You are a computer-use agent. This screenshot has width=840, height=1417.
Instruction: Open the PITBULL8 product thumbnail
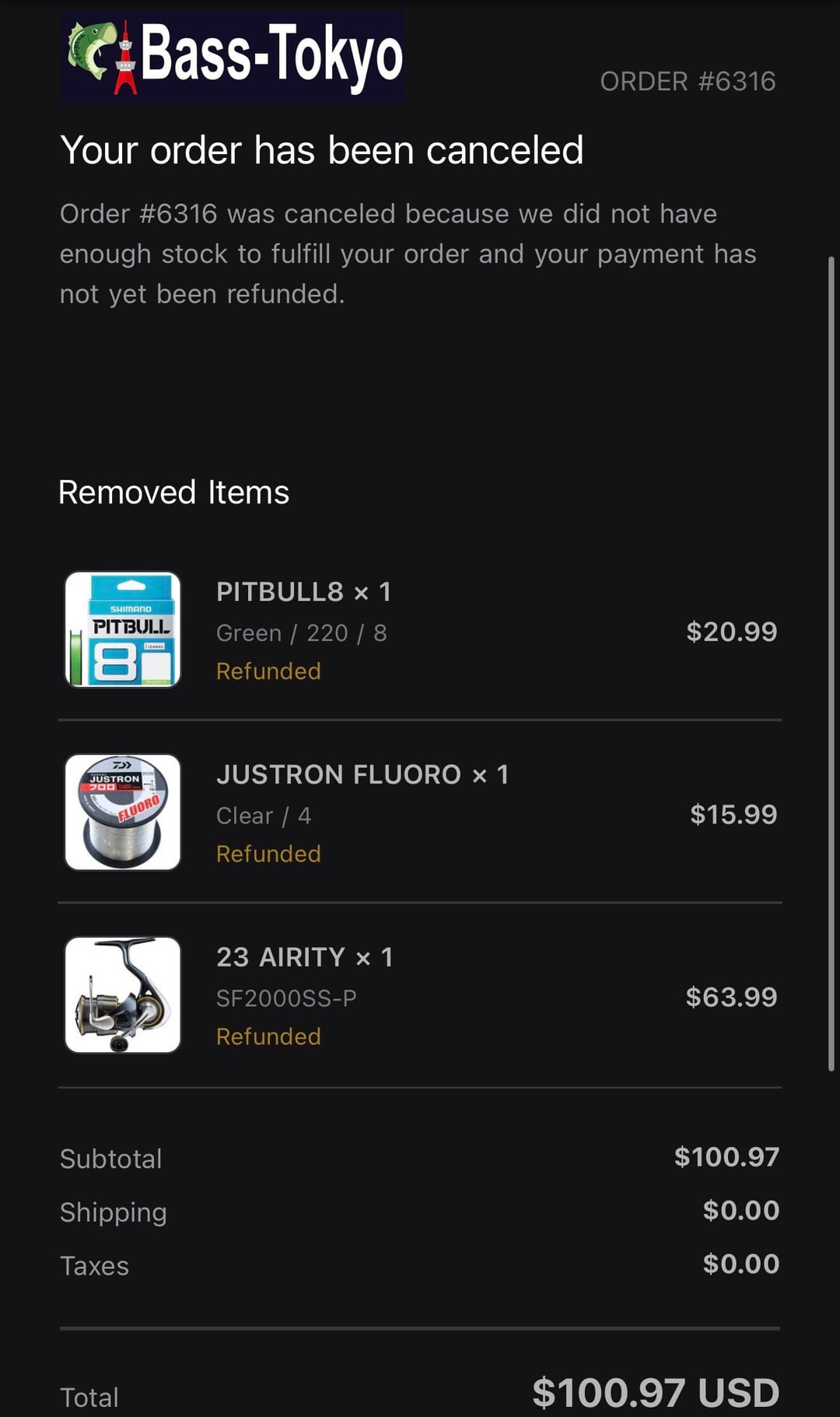[x=123, y=630]
